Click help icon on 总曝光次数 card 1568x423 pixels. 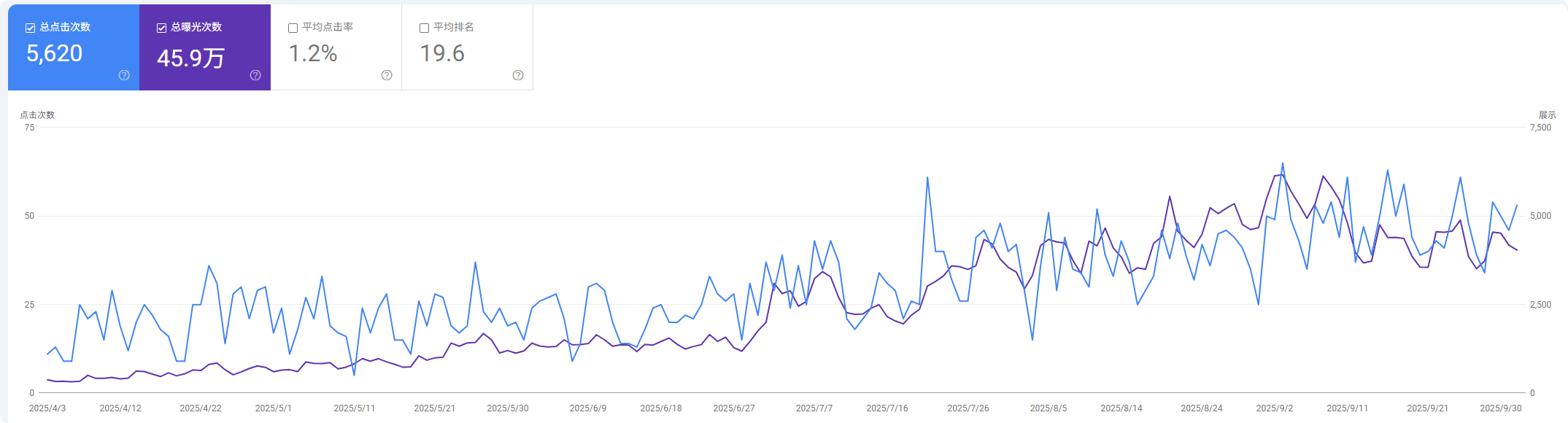click(x=255, y=75)
